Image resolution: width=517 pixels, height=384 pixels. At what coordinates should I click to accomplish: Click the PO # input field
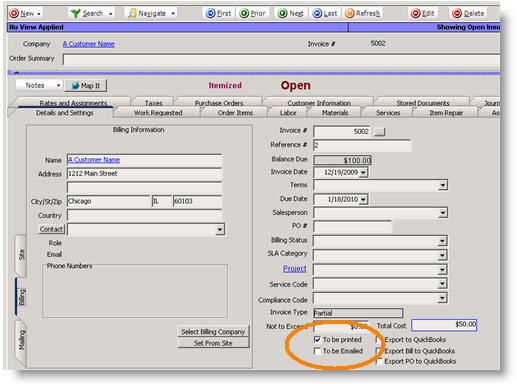(352, 226)
